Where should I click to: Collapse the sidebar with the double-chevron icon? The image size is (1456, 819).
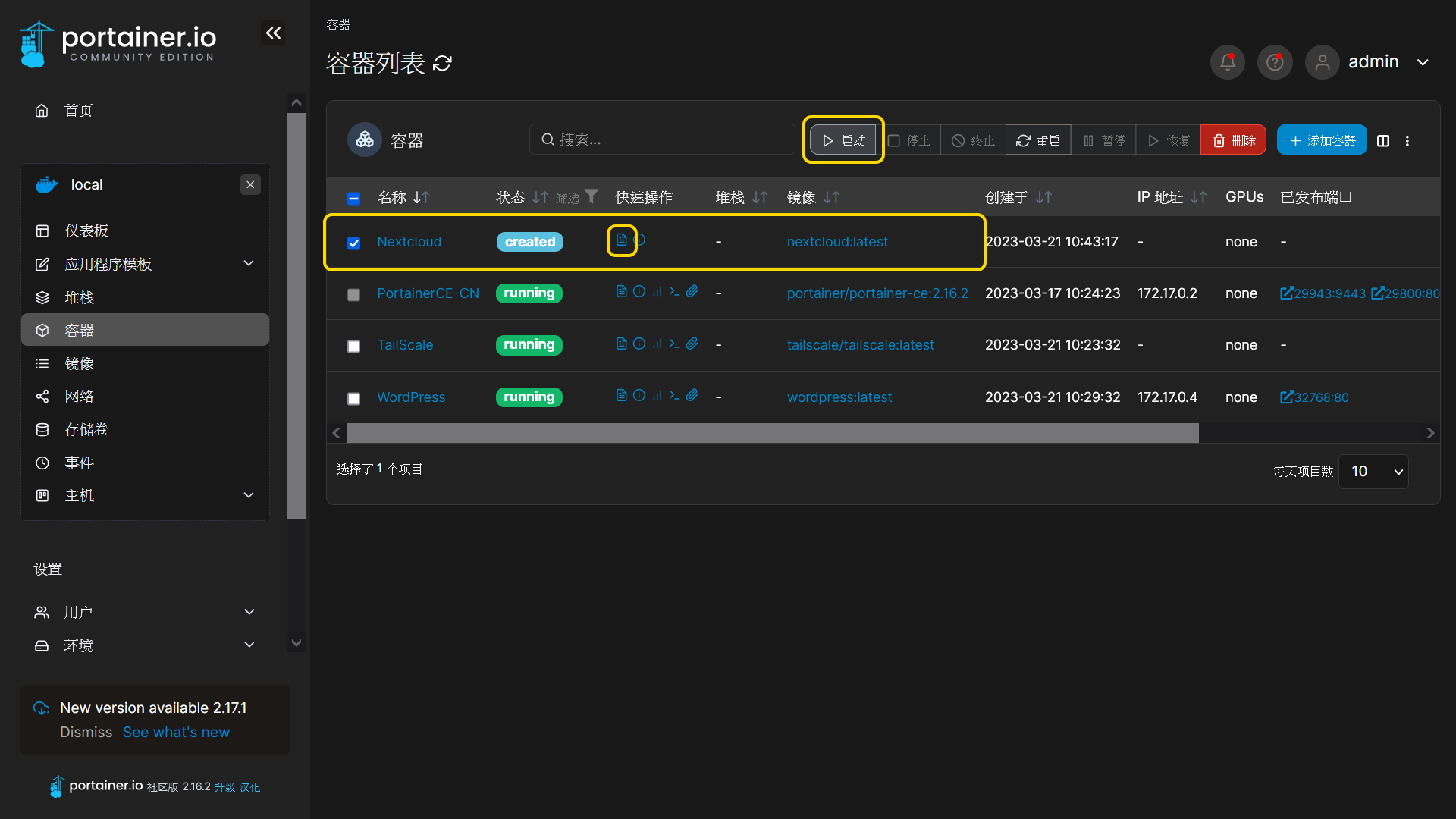click(274, 33)
